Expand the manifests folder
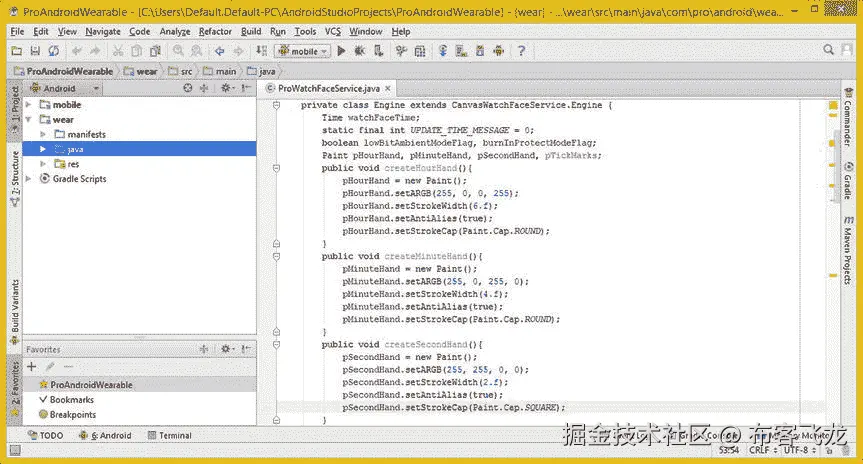The height and width of the screenshot is (464, 863). pos(43,134)
